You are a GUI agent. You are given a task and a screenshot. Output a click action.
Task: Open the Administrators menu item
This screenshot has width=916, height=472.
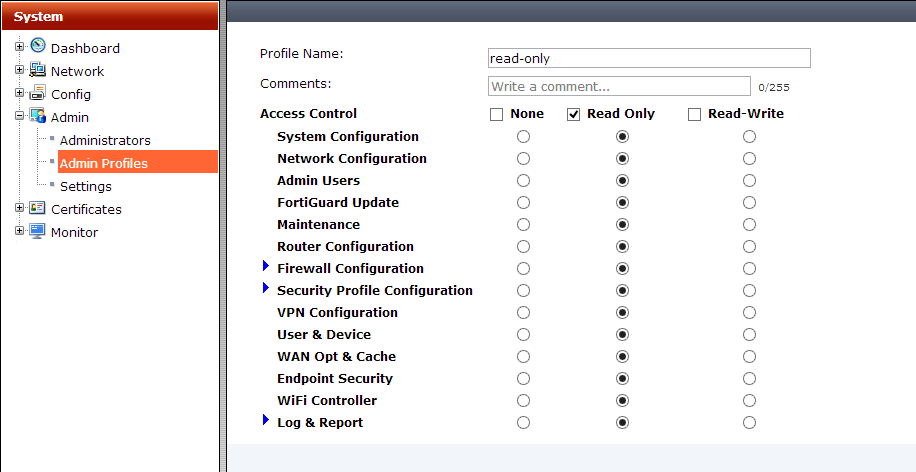tap(105, 140)
